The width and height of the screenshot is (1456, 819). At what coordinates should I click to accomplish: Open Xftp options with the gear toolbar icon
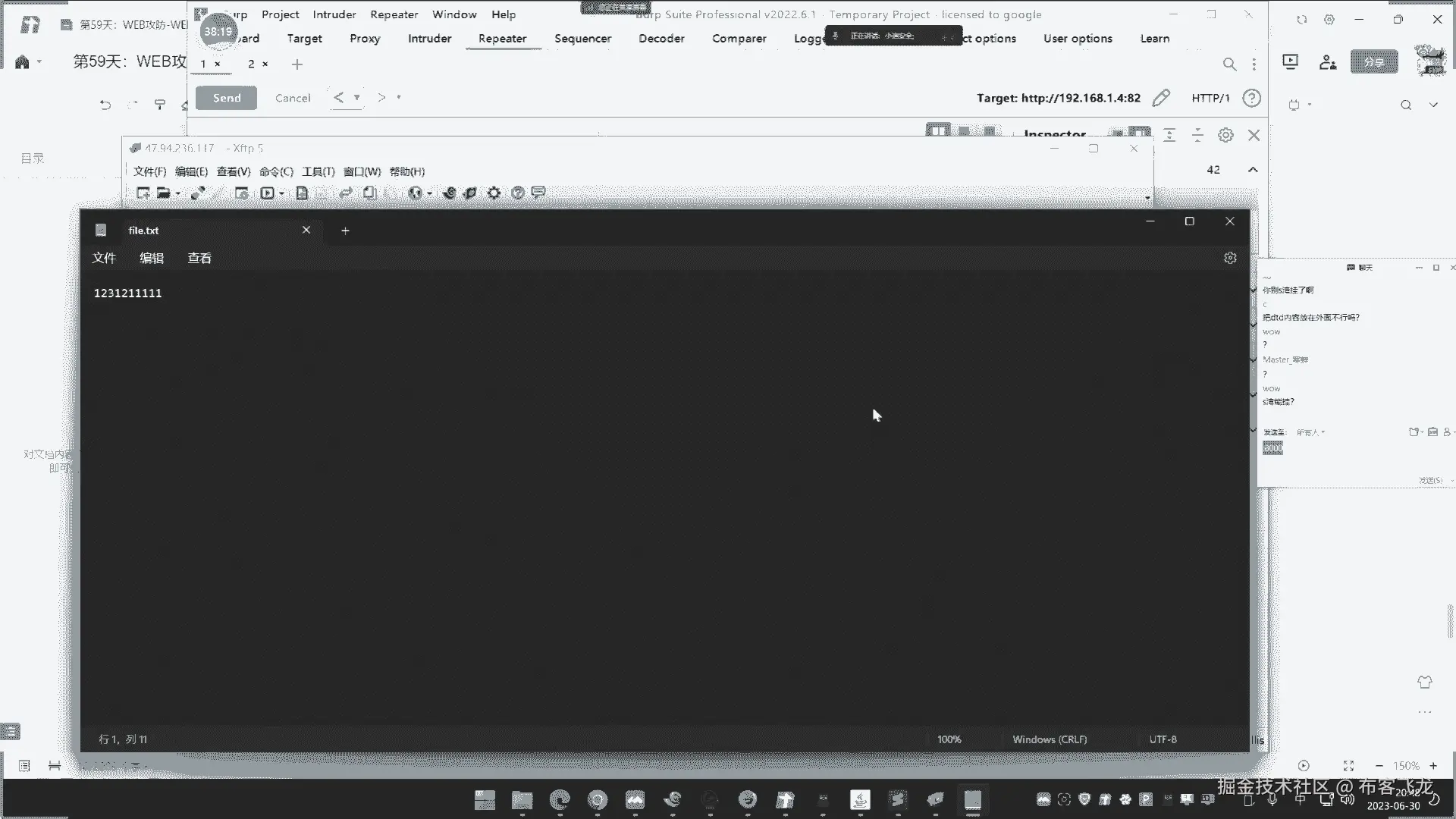[x=494, y=193]
